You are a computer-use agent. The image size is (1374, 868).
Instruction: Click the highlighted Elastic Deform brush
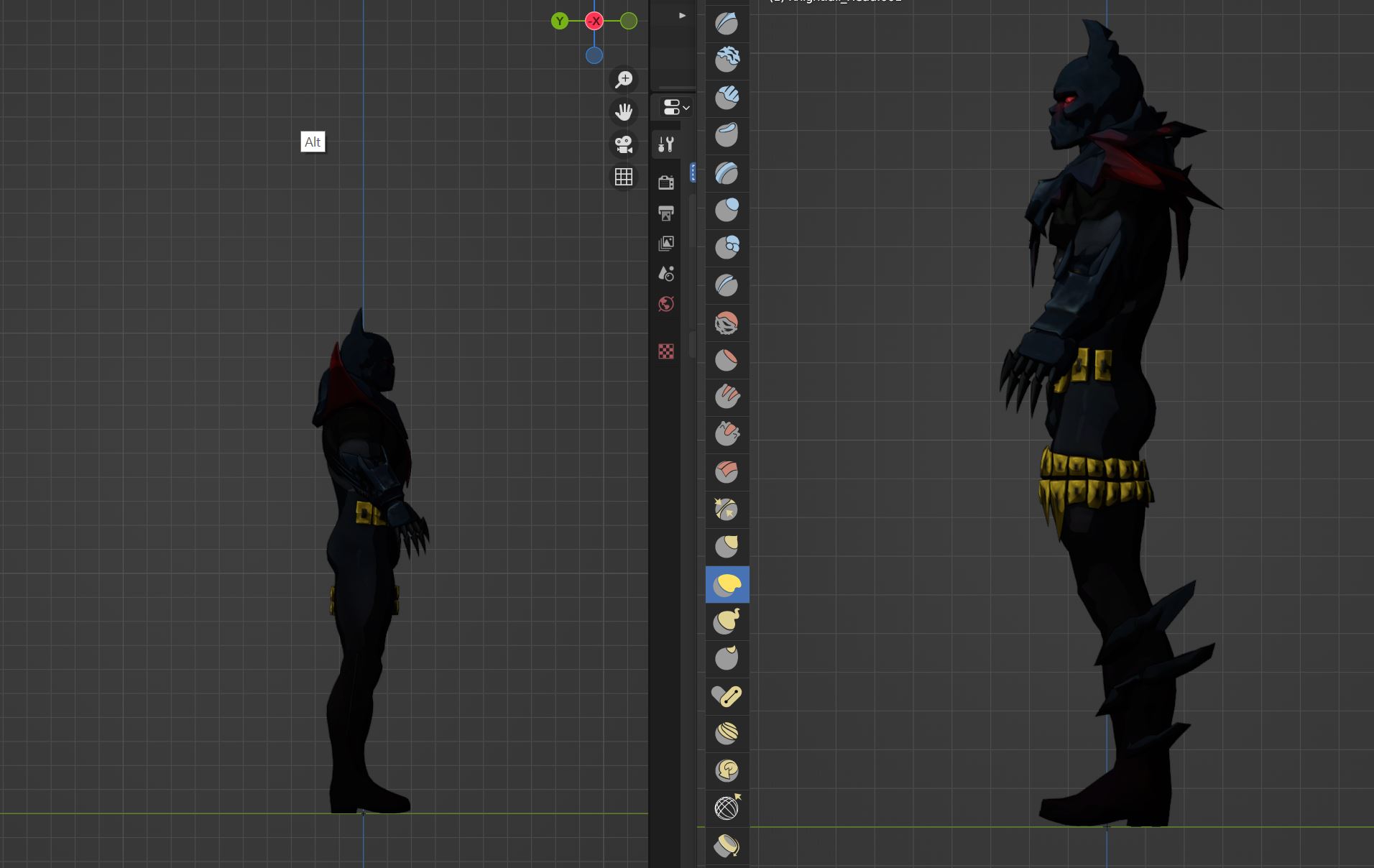727,584
